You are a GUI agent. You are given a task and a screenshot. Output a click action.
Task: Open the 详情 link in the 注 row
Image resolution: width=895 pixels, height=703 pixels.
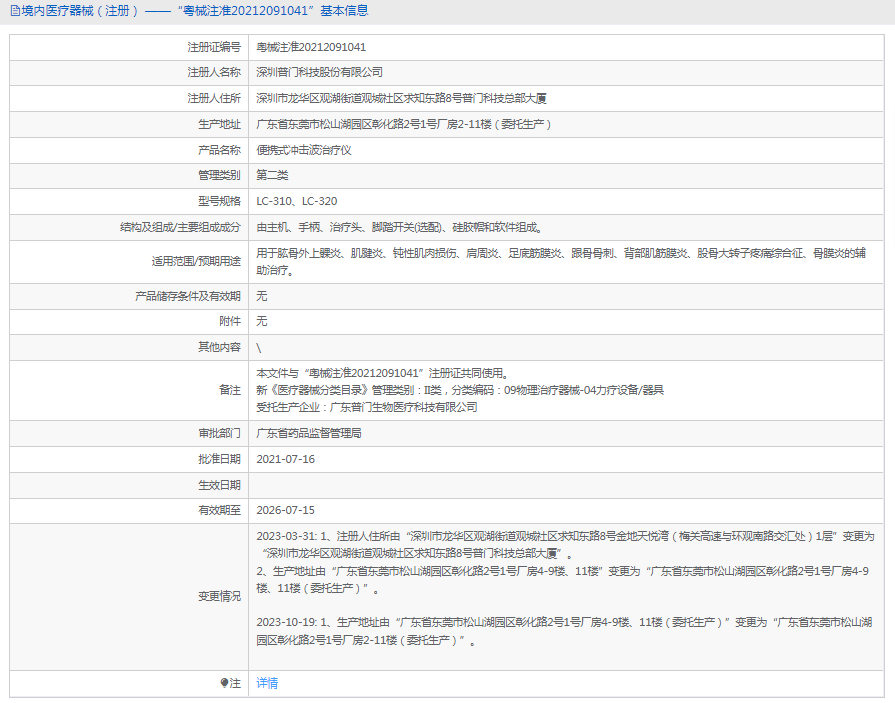267,682
